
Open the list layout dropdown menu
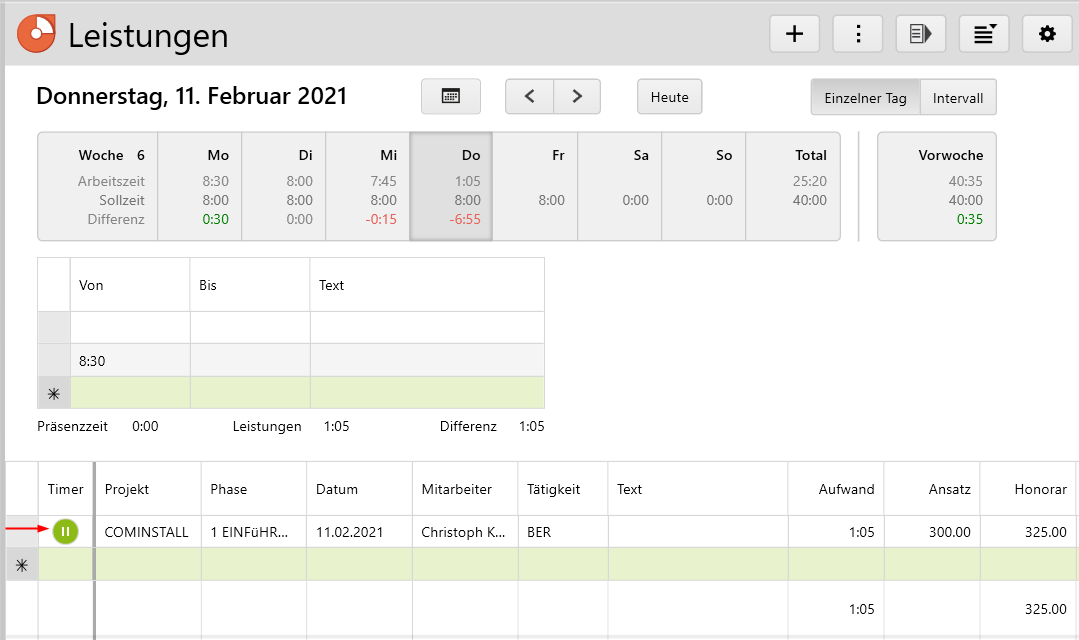click(x=983, y=34)
